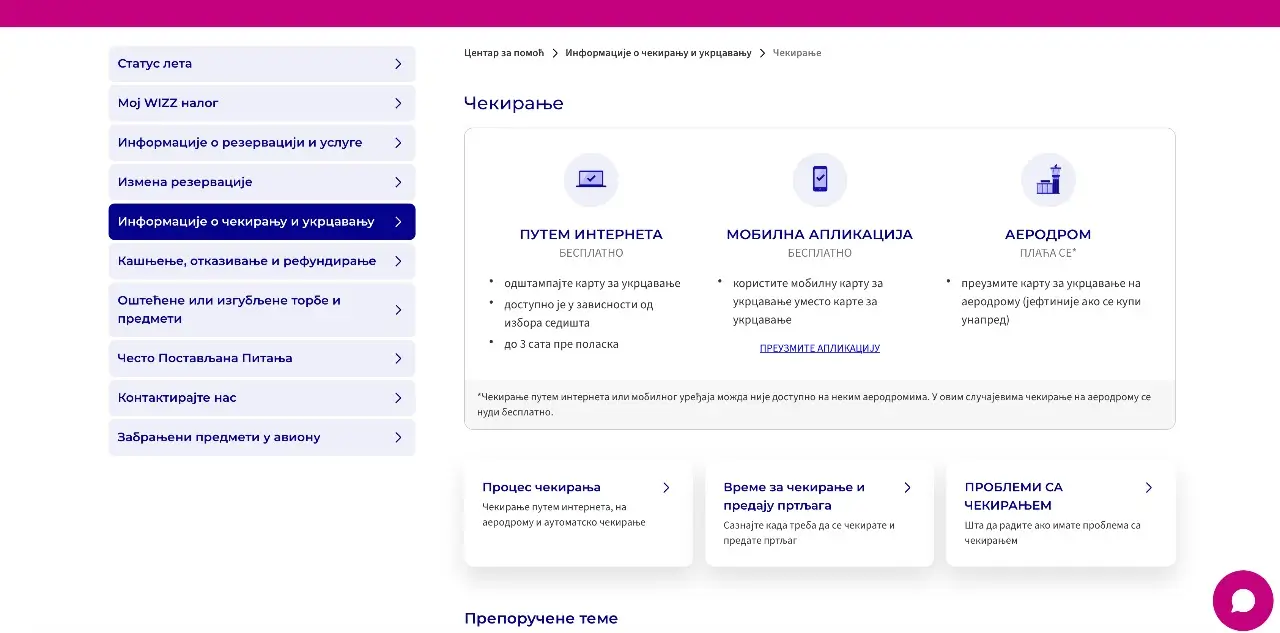1280x633 pixels.
Task: Click the mobile phone app icon
Action: pyautogui.click(x=820, y=180)
